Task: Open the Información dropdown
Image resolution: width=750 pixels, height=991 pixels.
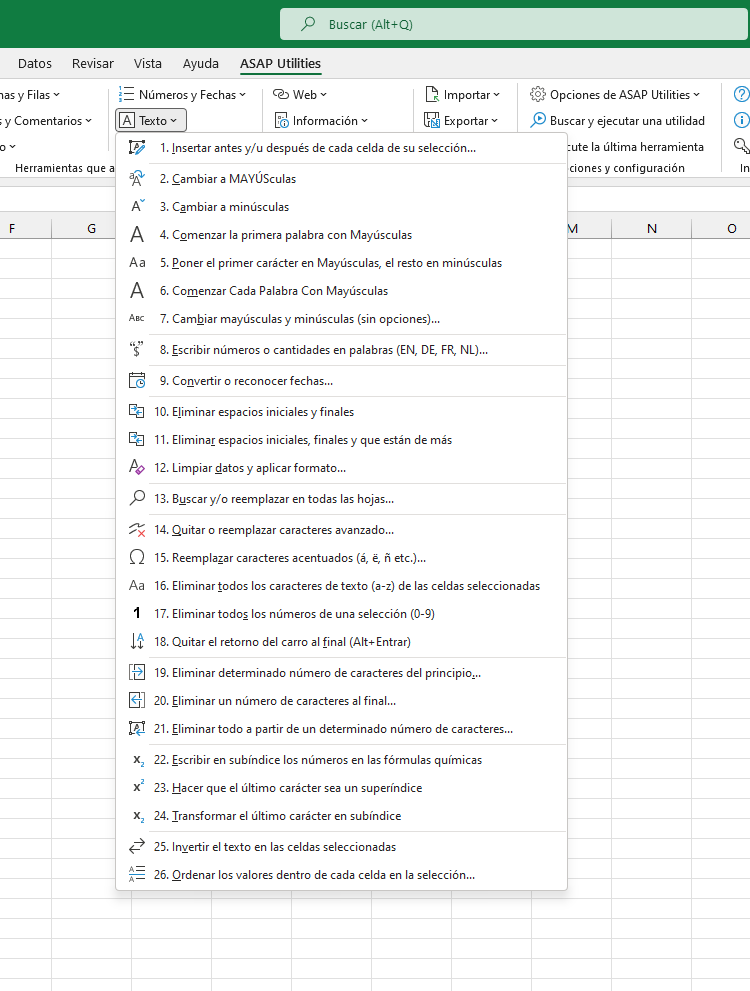Action: 321,121
